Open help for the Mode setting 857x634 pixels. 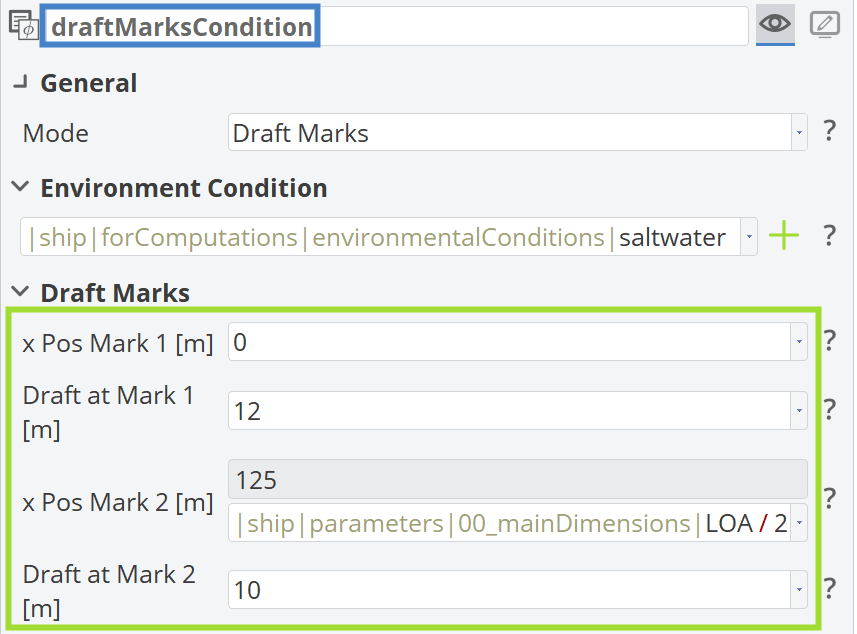(829, 132)
